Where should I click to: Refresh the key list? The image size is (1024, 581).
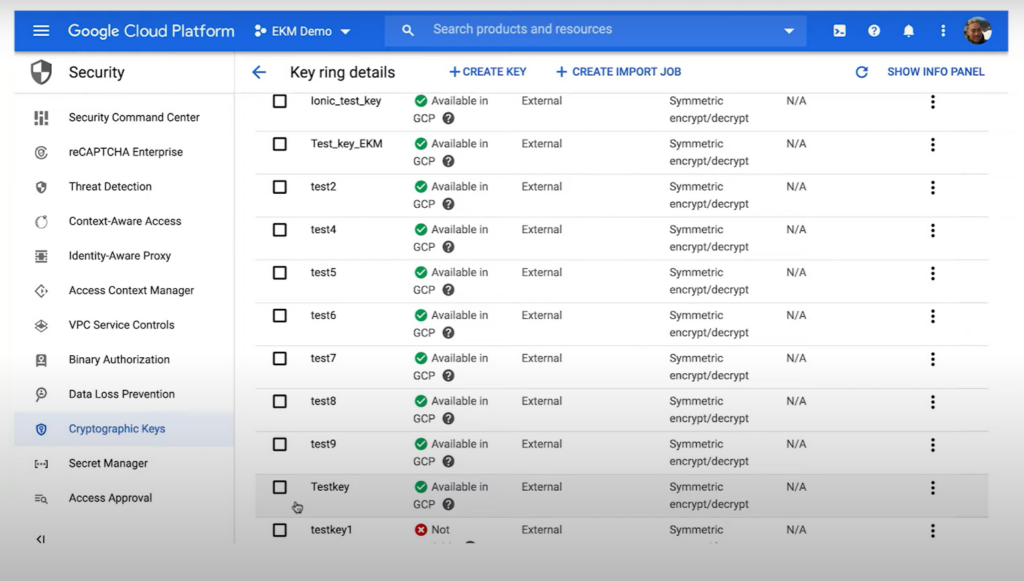pyautogui.click(x=862, y=72)
